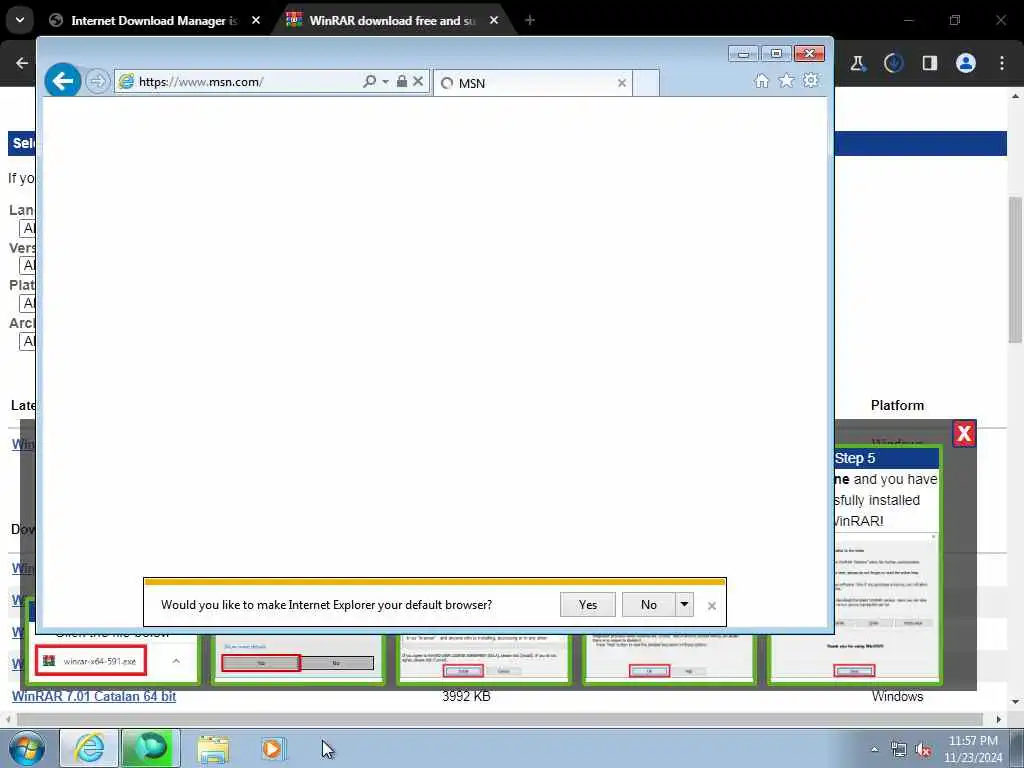Open Chrome three-dot menu
This screenshot has height=768, width=1024.
[1002, 63]
